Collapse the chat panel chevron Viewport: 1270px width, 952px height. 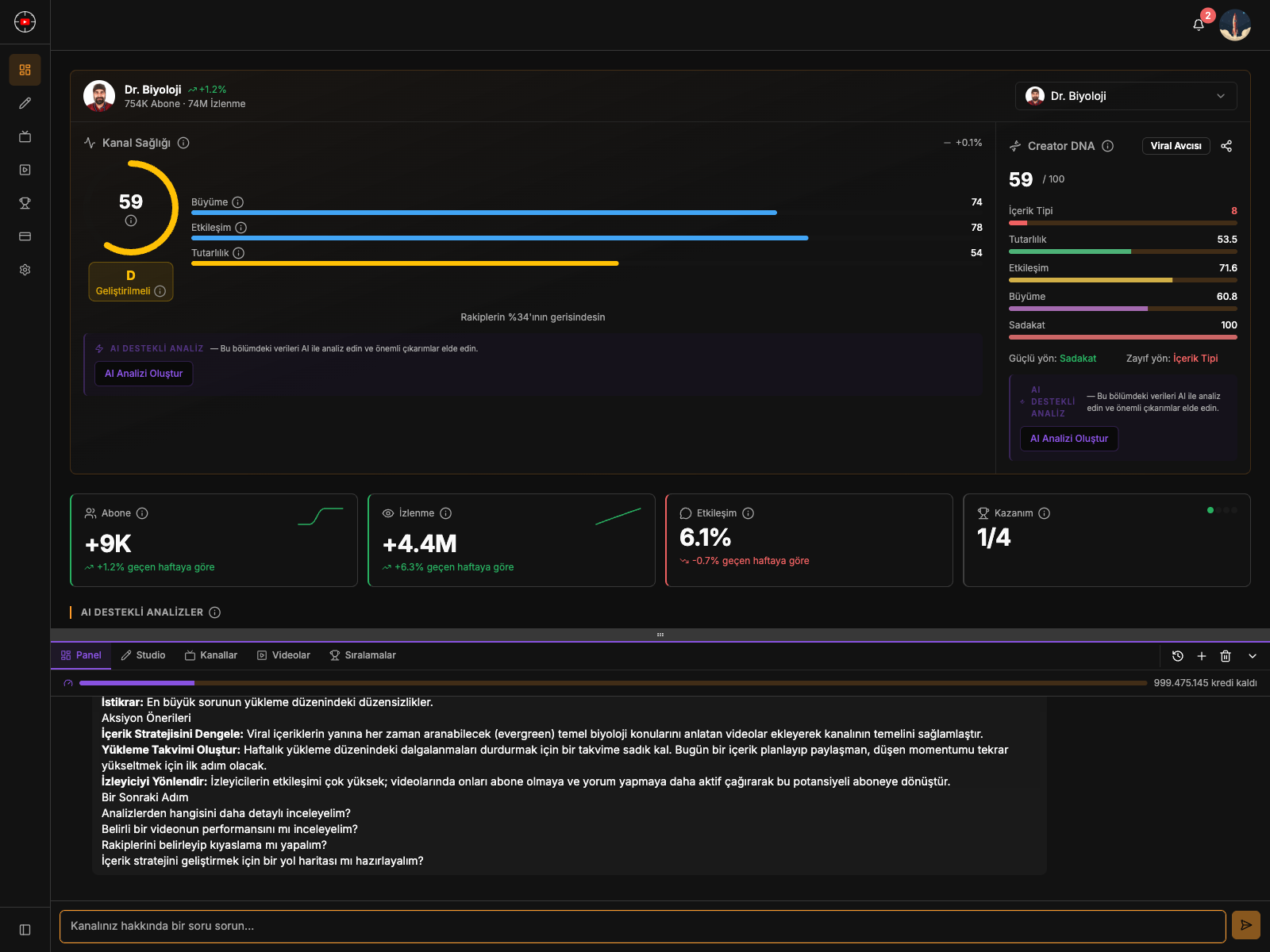coord(1253,656)
